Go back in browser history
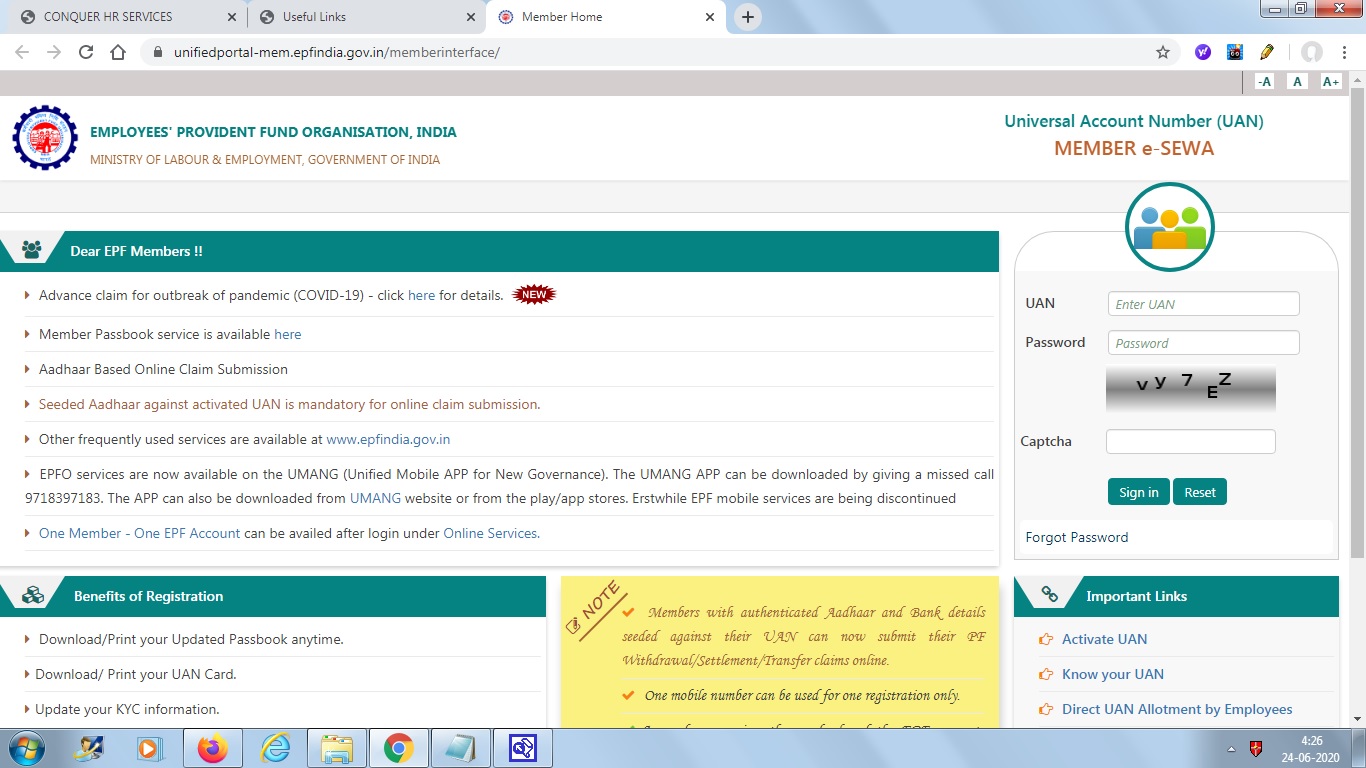 22,52
